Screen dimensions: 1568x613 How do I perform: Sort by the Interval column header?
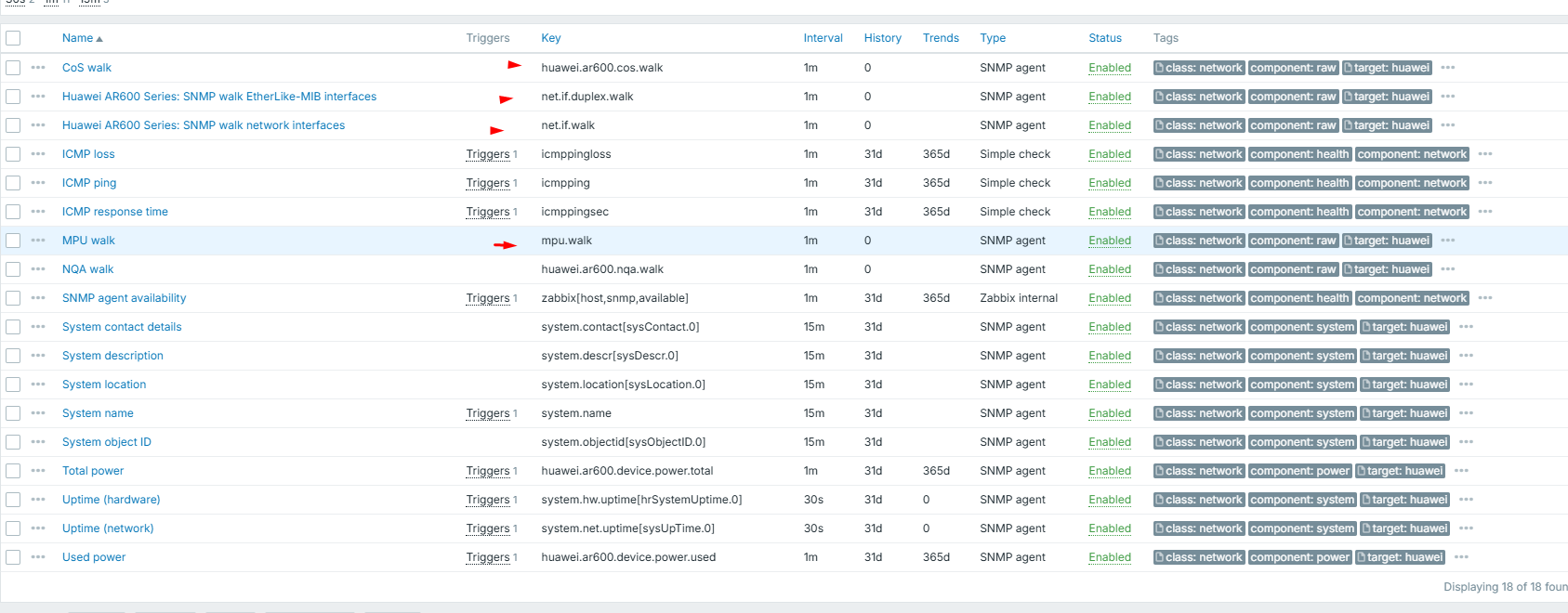coord(823,38)
